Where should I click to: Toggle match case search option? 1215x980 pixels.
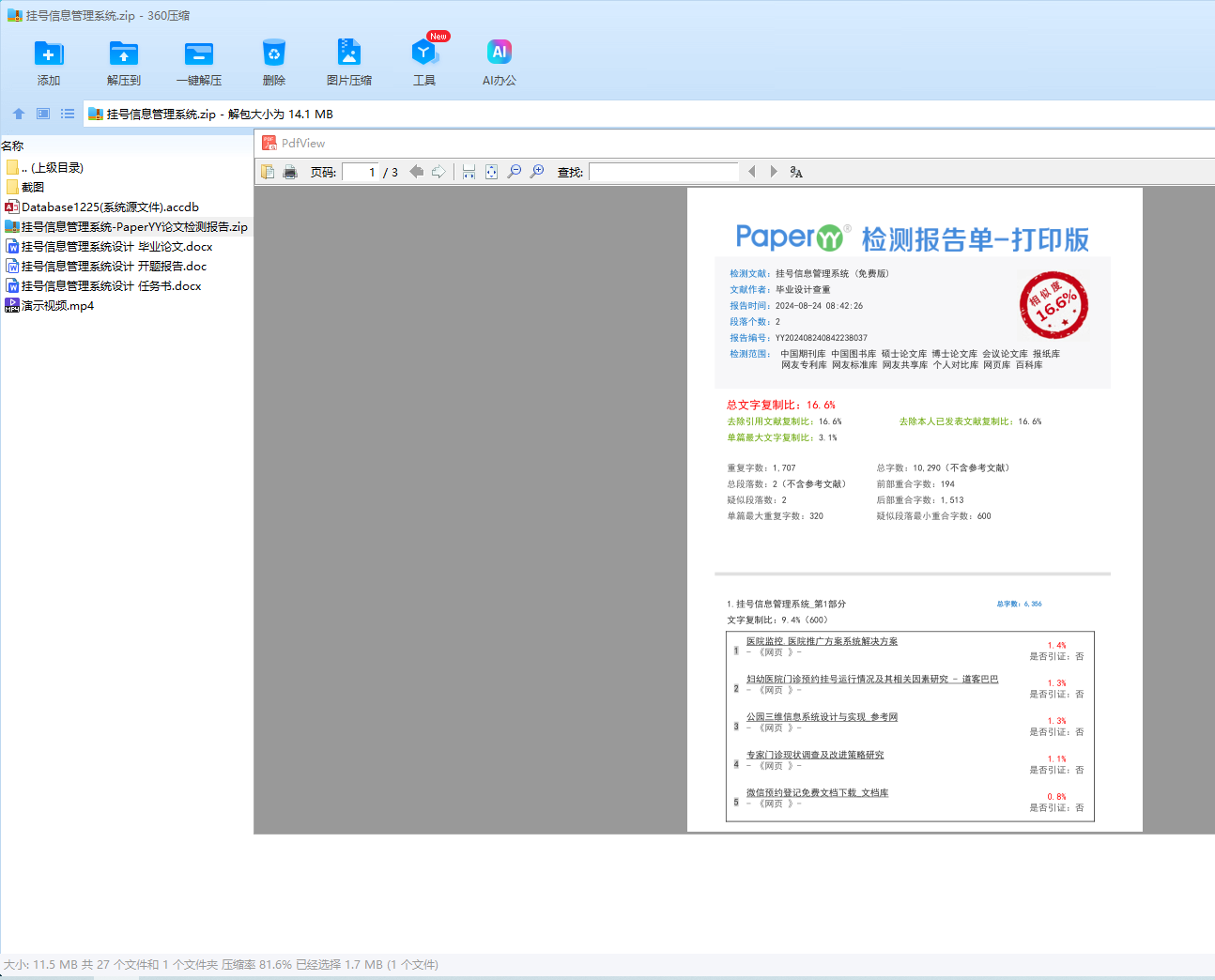click(x=796, y=172)
